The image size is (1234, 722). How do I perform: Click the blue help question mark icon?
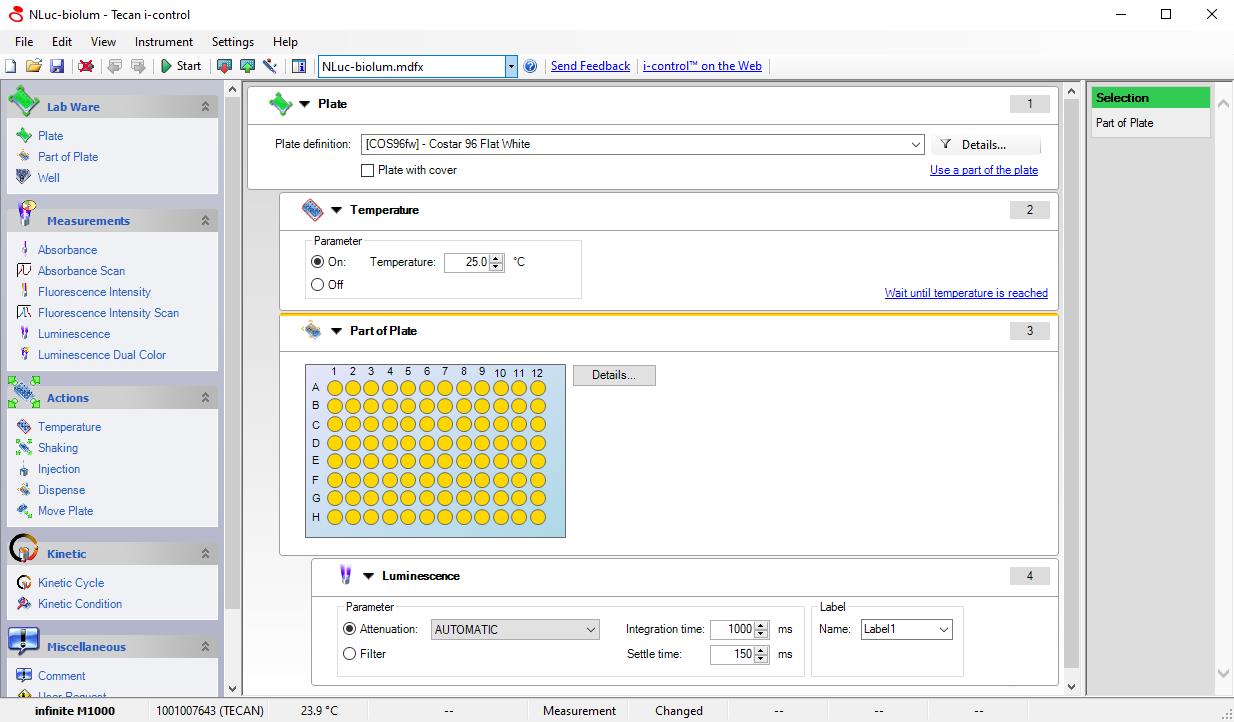(x=530, y=66)
